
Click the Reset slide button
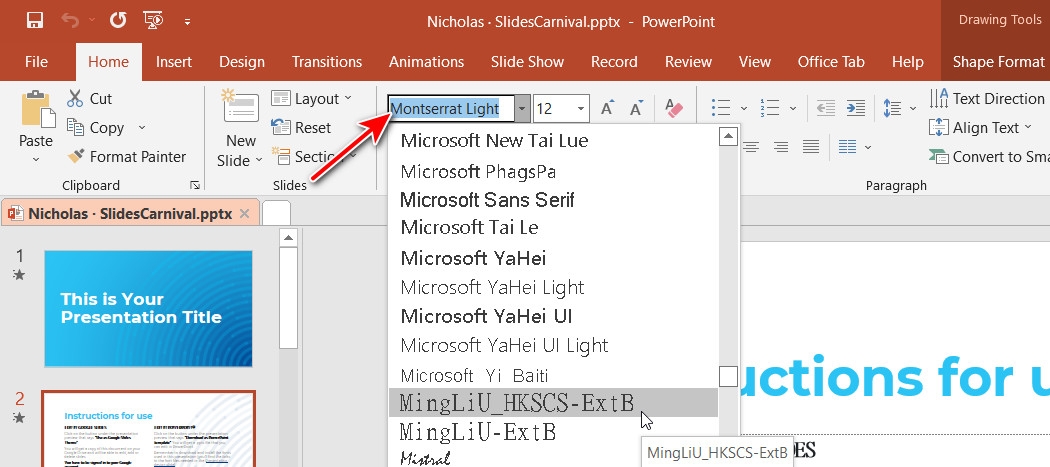[x=301, y=127]
